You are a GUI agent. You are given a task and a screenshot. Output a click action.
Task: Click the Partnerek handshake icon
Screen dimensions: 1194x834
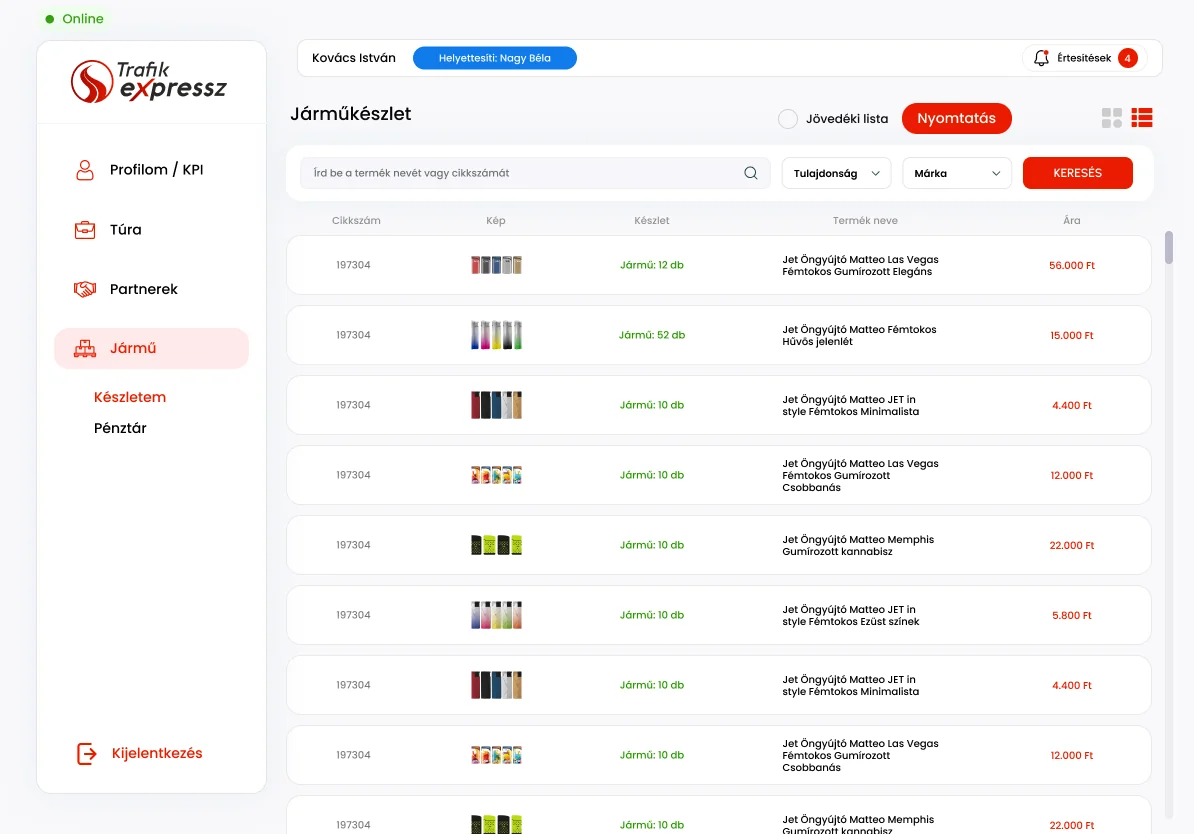(x=85, y=289)
